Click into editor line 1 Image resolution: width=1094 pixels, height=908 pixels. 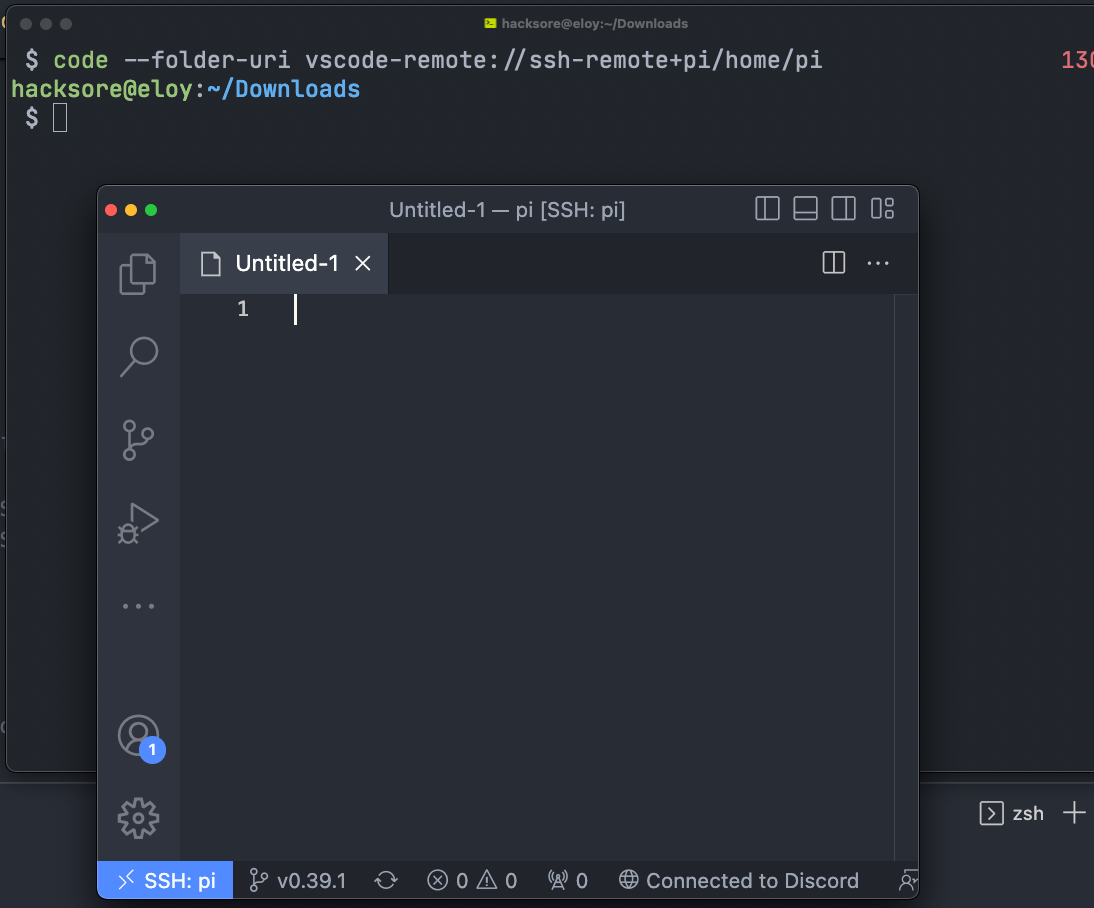click(x=593, y=308)
